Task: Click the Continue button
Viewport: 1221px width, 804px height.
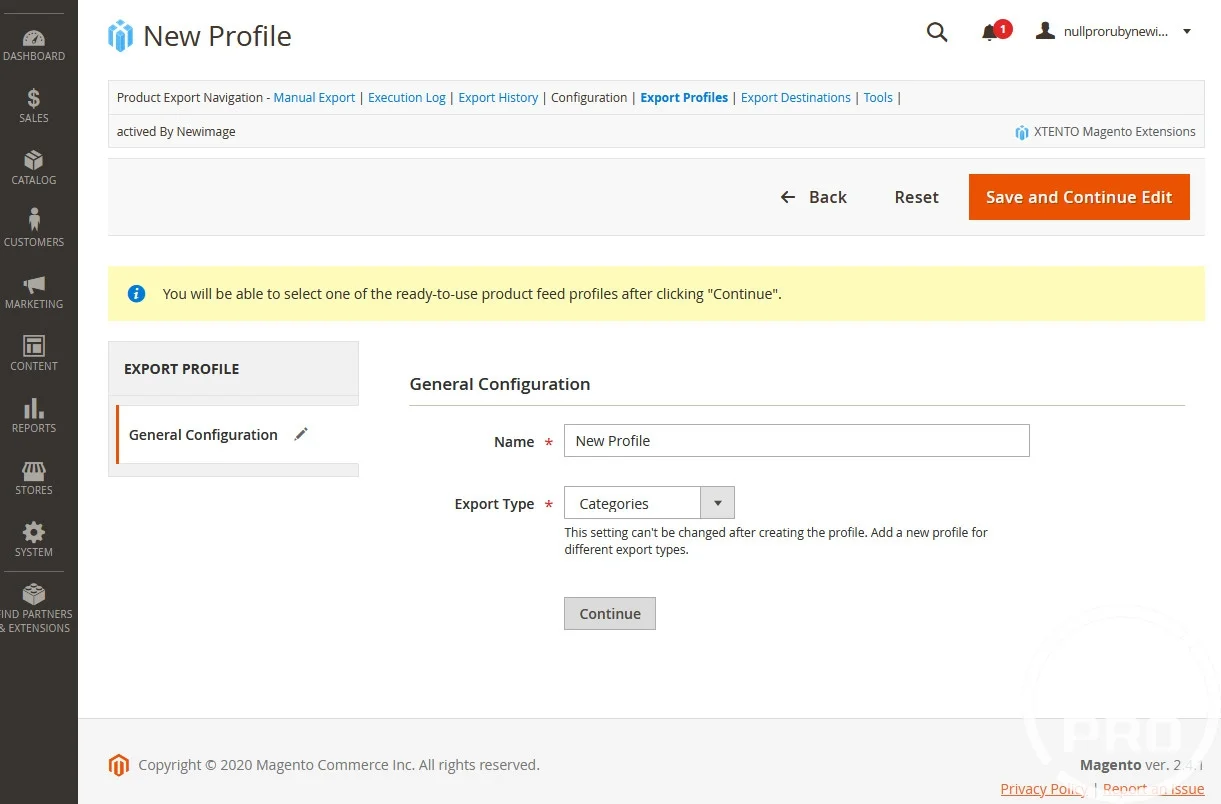Action: click(609, 614)
